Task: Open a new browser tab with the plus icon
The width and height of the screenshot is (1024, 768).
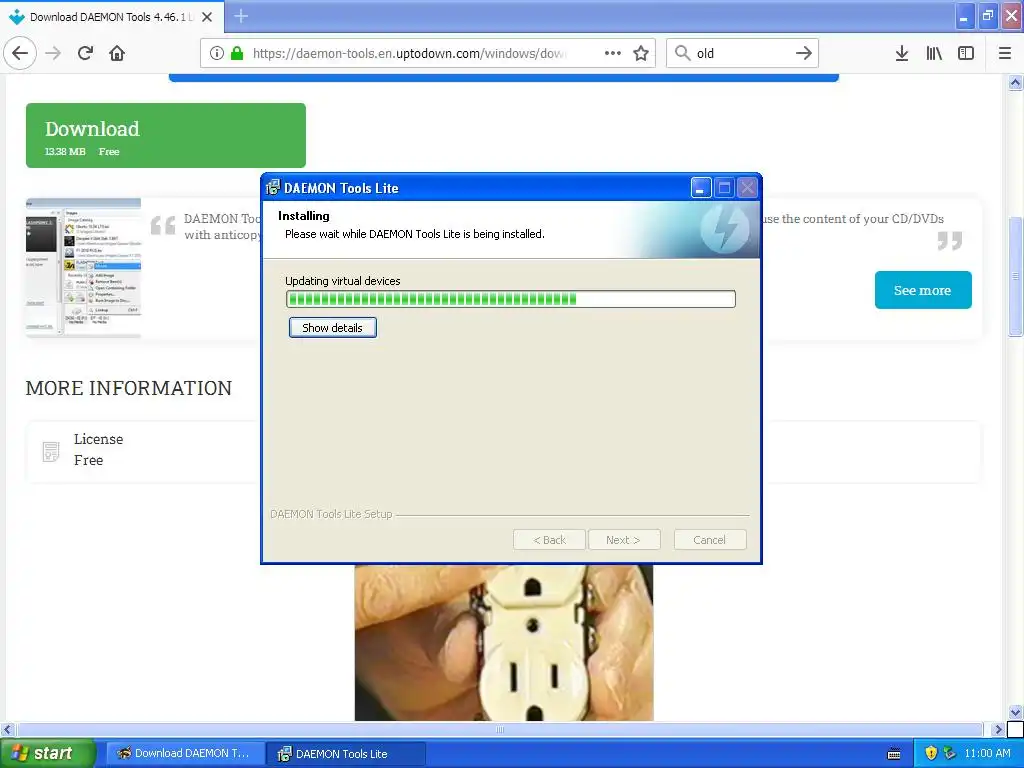Action: tap(241, 16)
